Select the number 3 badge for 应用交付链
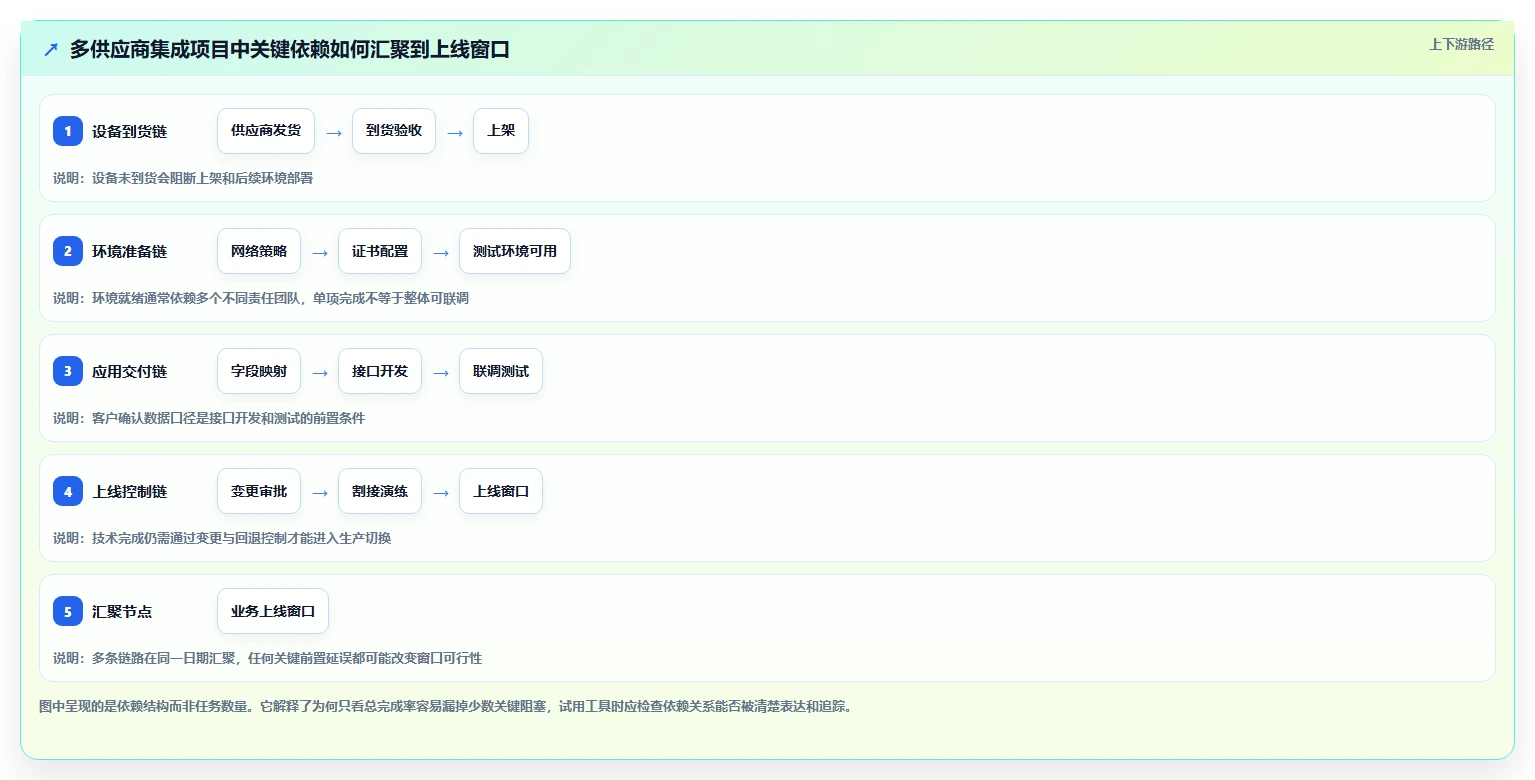The image size is (1535, 780). pos(68,371)
